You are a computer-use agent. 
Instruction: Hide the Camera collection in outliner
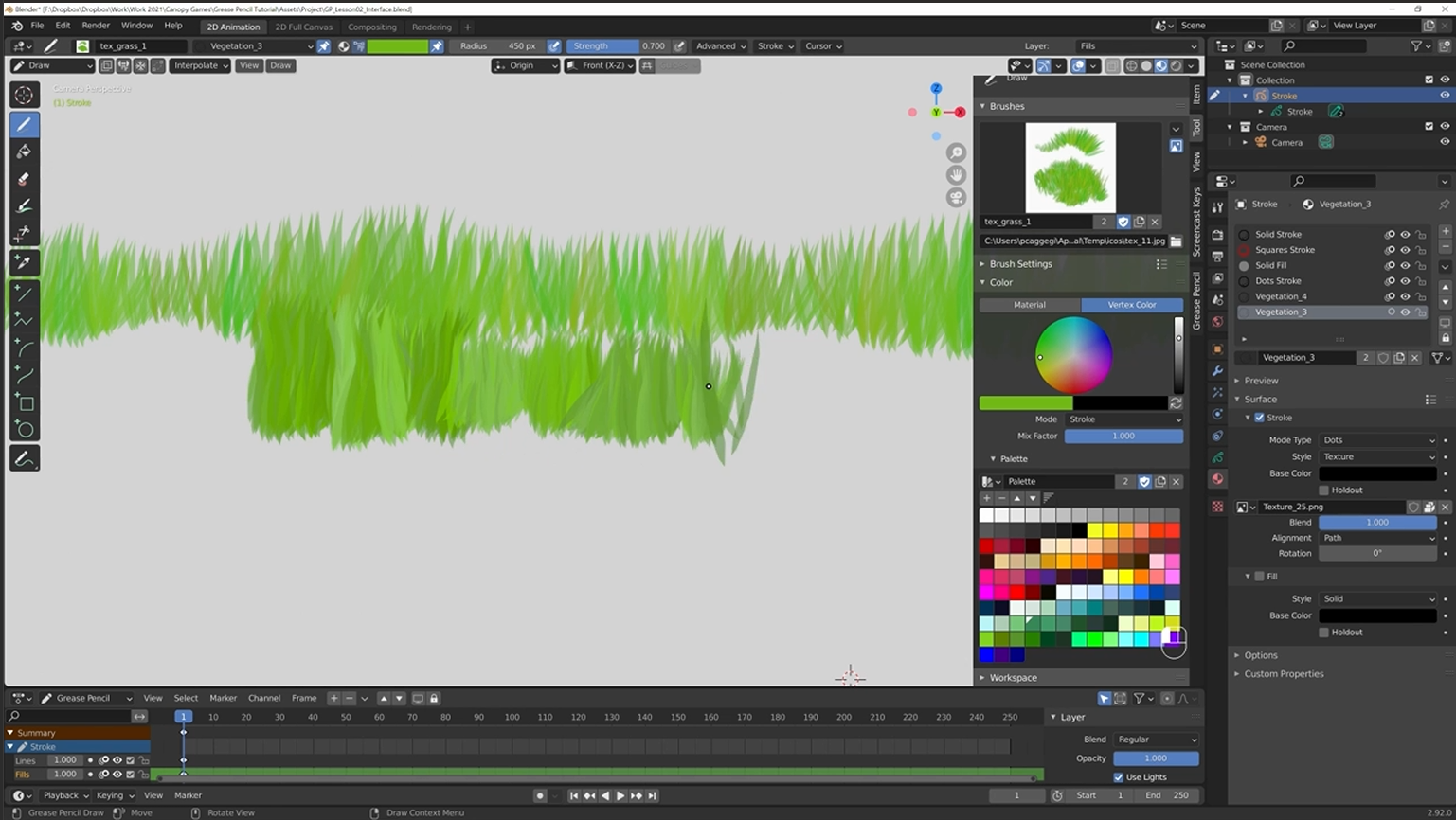point(1445,126)
